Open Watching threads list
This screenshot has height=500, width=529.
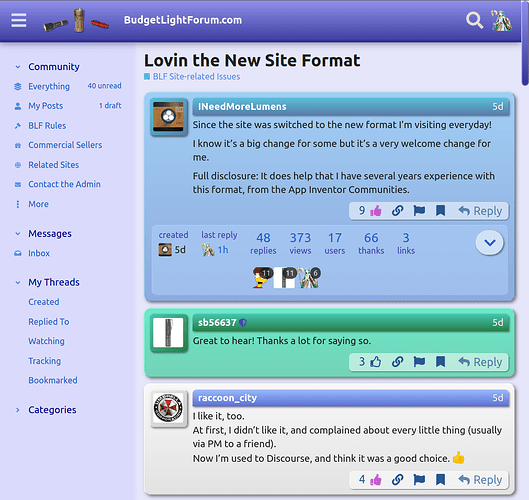pyautogui.click(x=46, y=341)
